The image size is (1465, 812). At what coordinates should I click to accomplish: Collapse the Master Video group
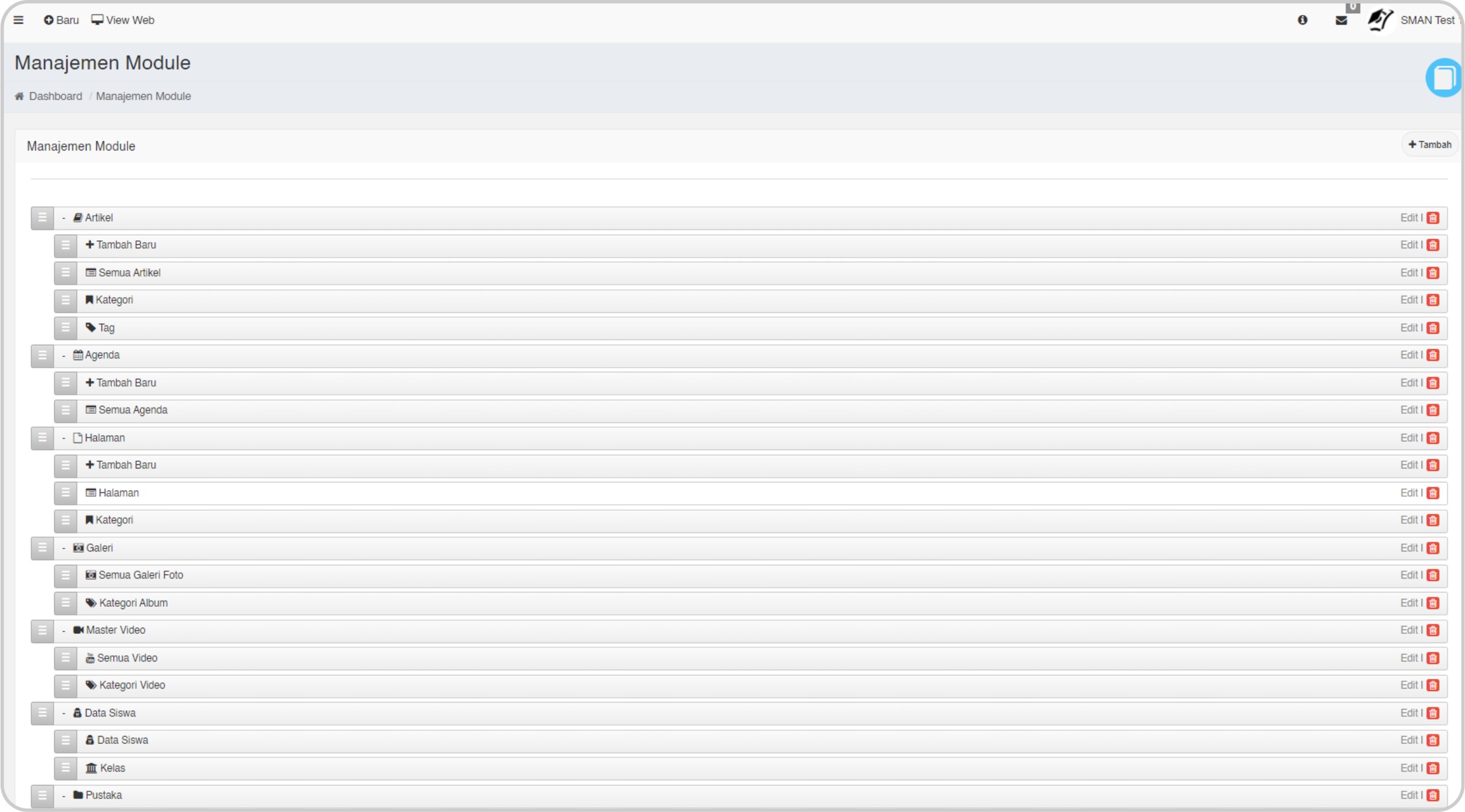click(x=63, y=630)
